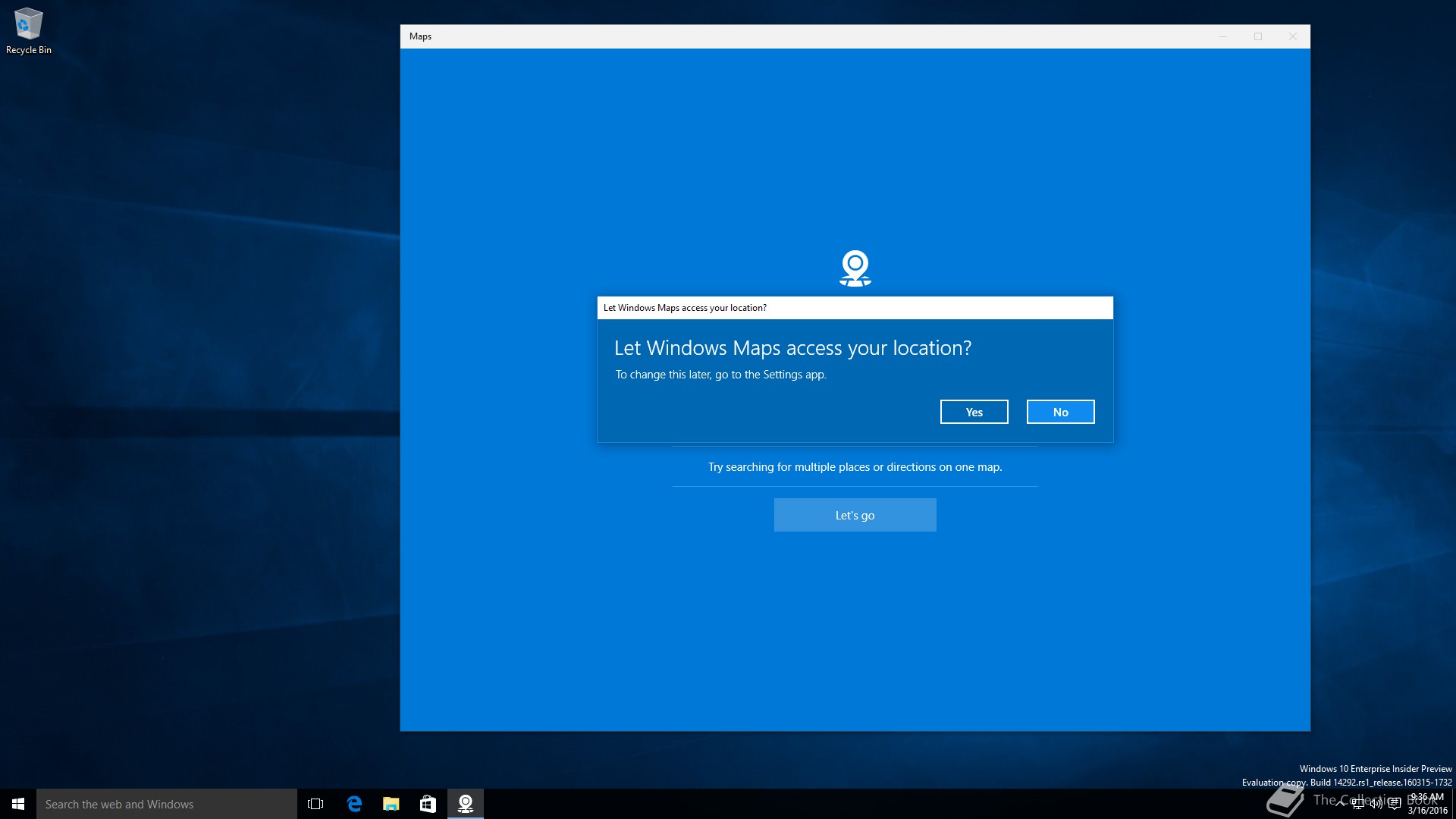Deny location access with No

1060,412
